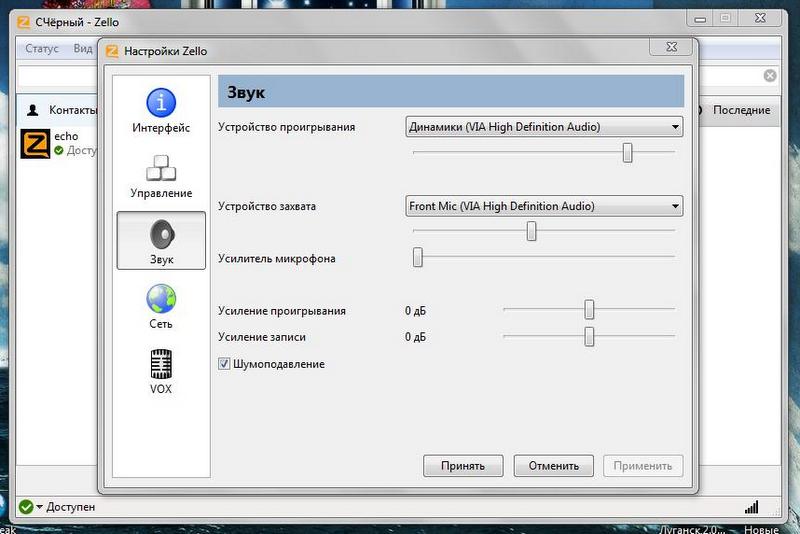The height and width of the screenshot is (534, 800).
Task: Open the Статус menu
Action: coord(42,48)
